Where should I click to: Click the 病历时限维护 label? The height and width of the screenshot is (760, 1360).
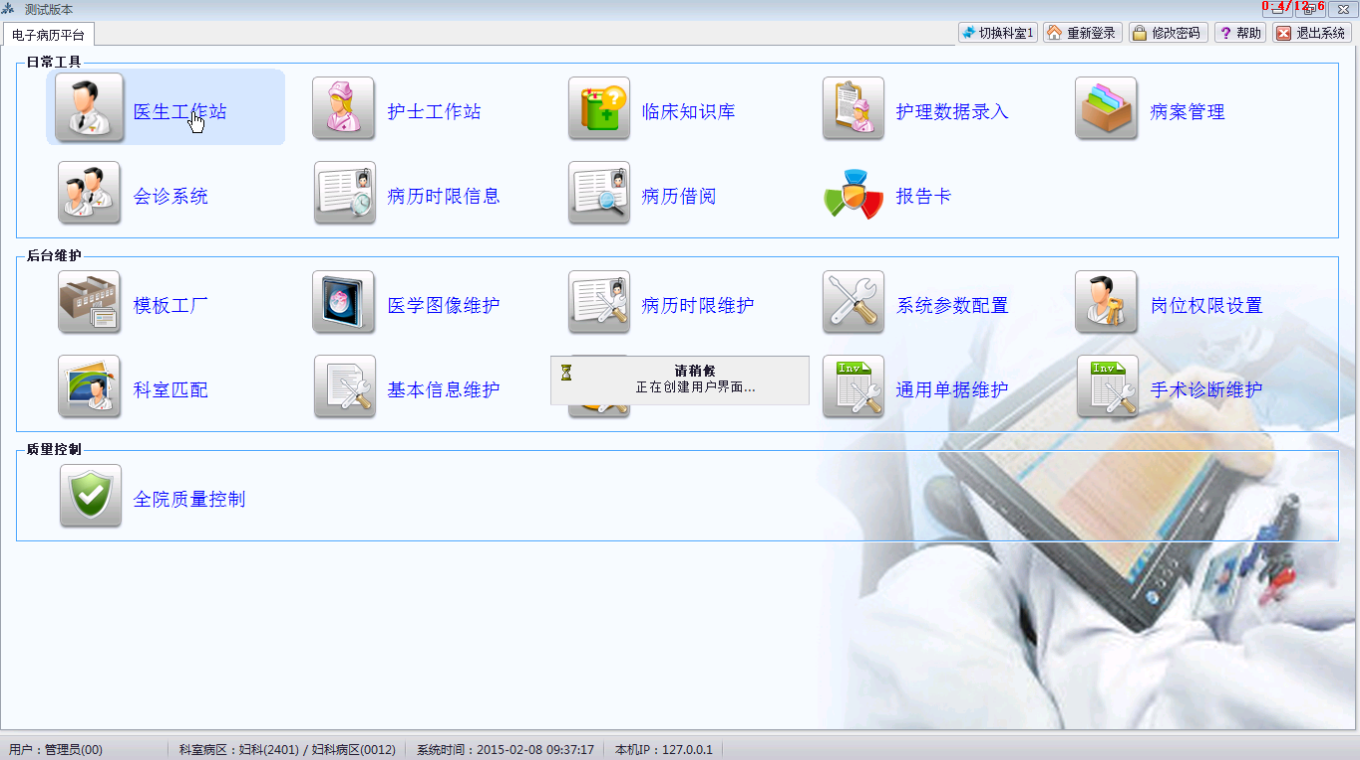tap(698, 306)
